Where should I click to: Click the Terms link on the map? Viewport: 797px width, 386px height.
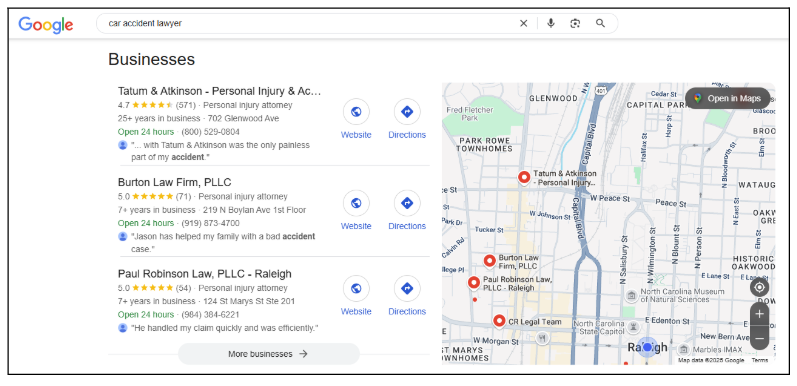pos(759,360)
